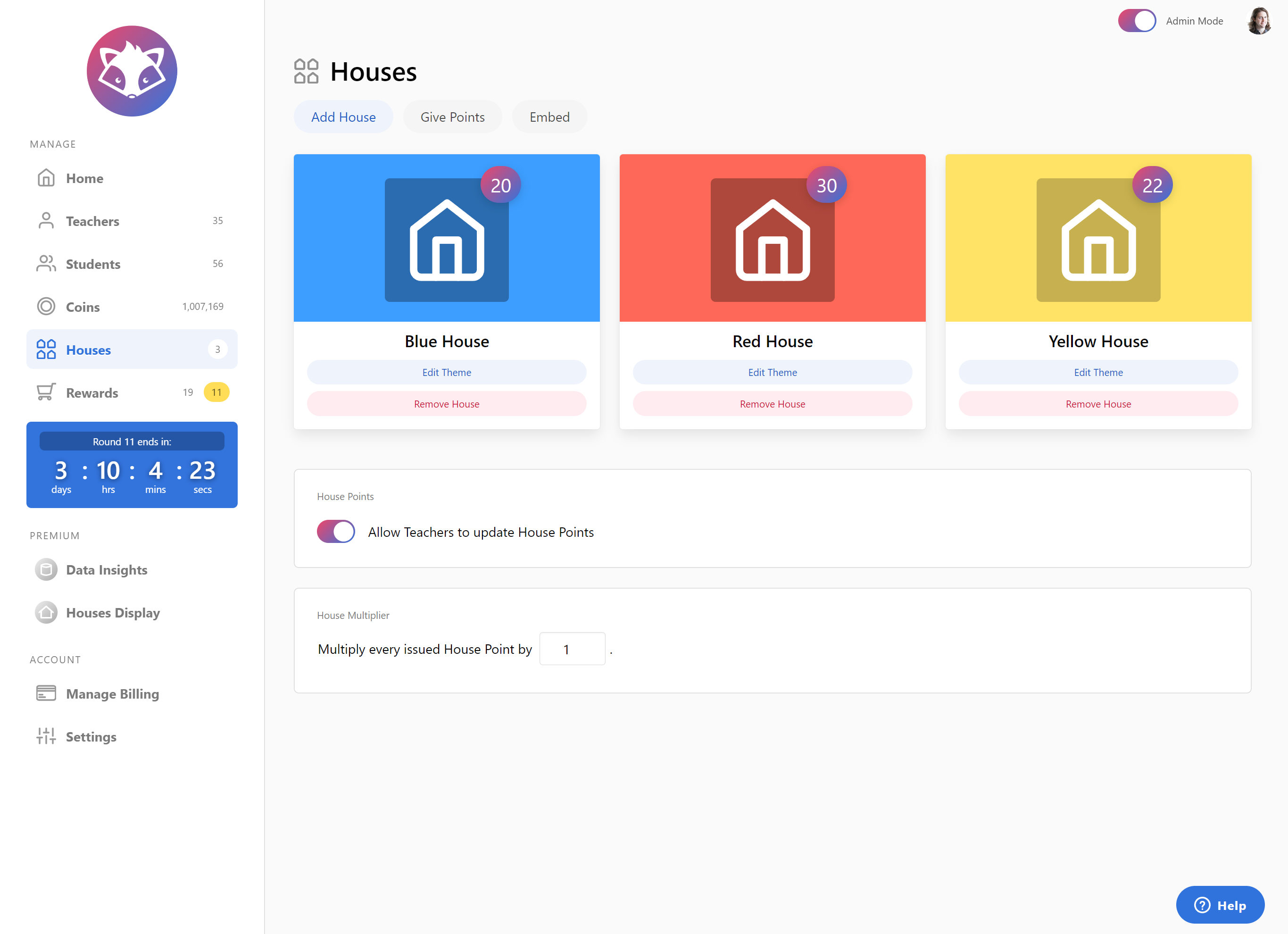This screenshot has height=934, width=1288.
Task: Click the Data Insights database icon
Action: pyautogui.click(x=46, y=570)
